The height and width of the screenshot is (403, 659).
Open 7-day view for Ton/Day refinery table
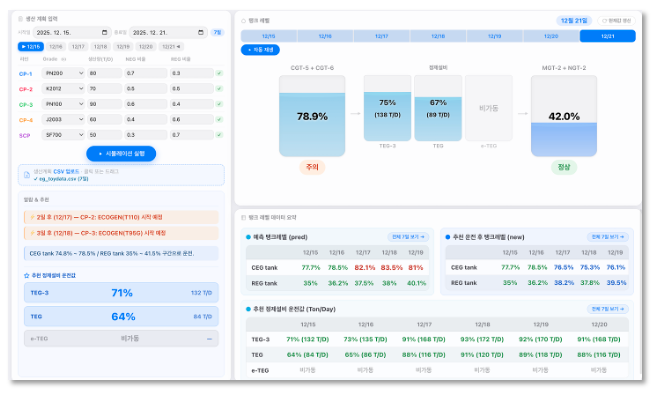[608, 309]
